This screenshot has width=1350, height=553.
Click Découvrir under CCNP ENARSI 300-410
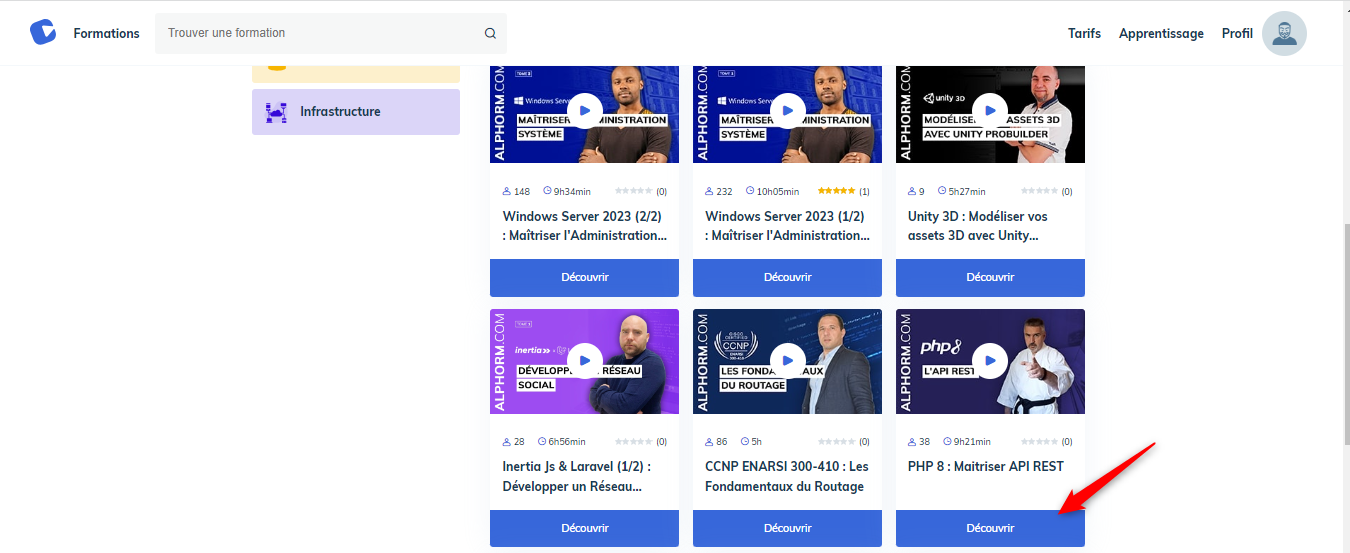pyautogui.click(x=787, y=528)
